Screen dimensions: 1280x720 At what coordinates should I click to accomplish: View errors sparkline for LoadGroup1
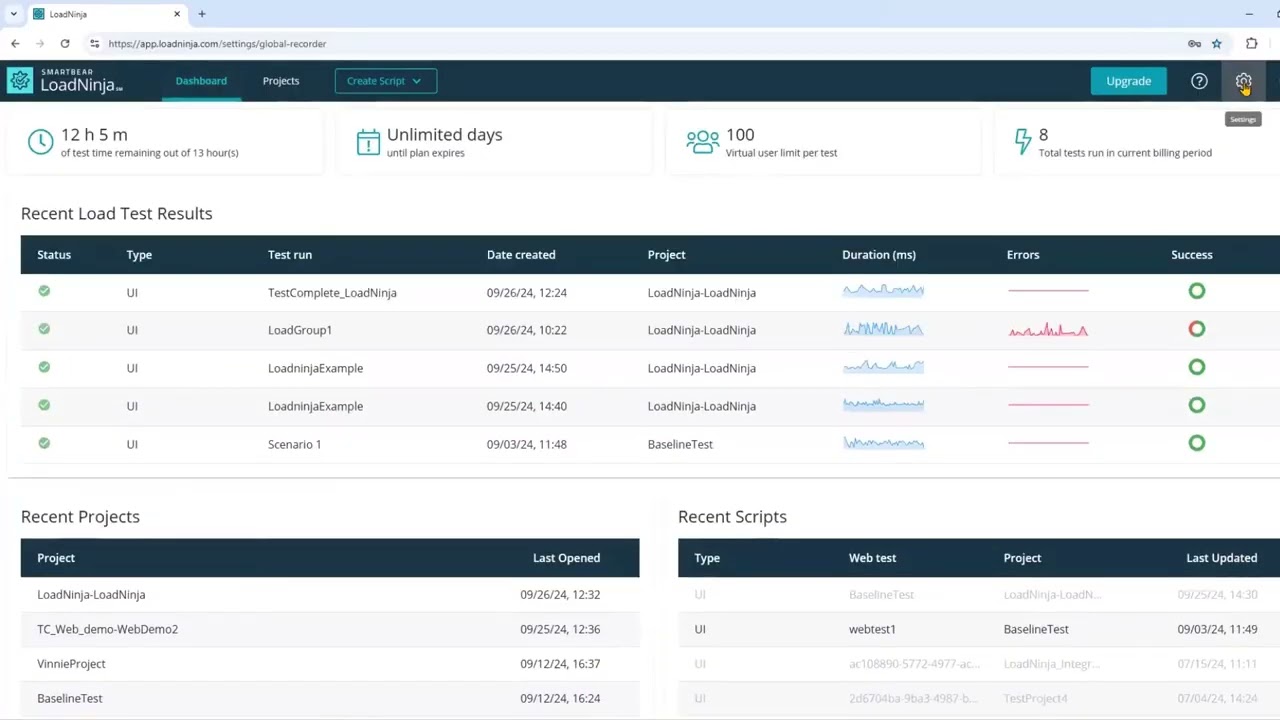pos(1048,329)
